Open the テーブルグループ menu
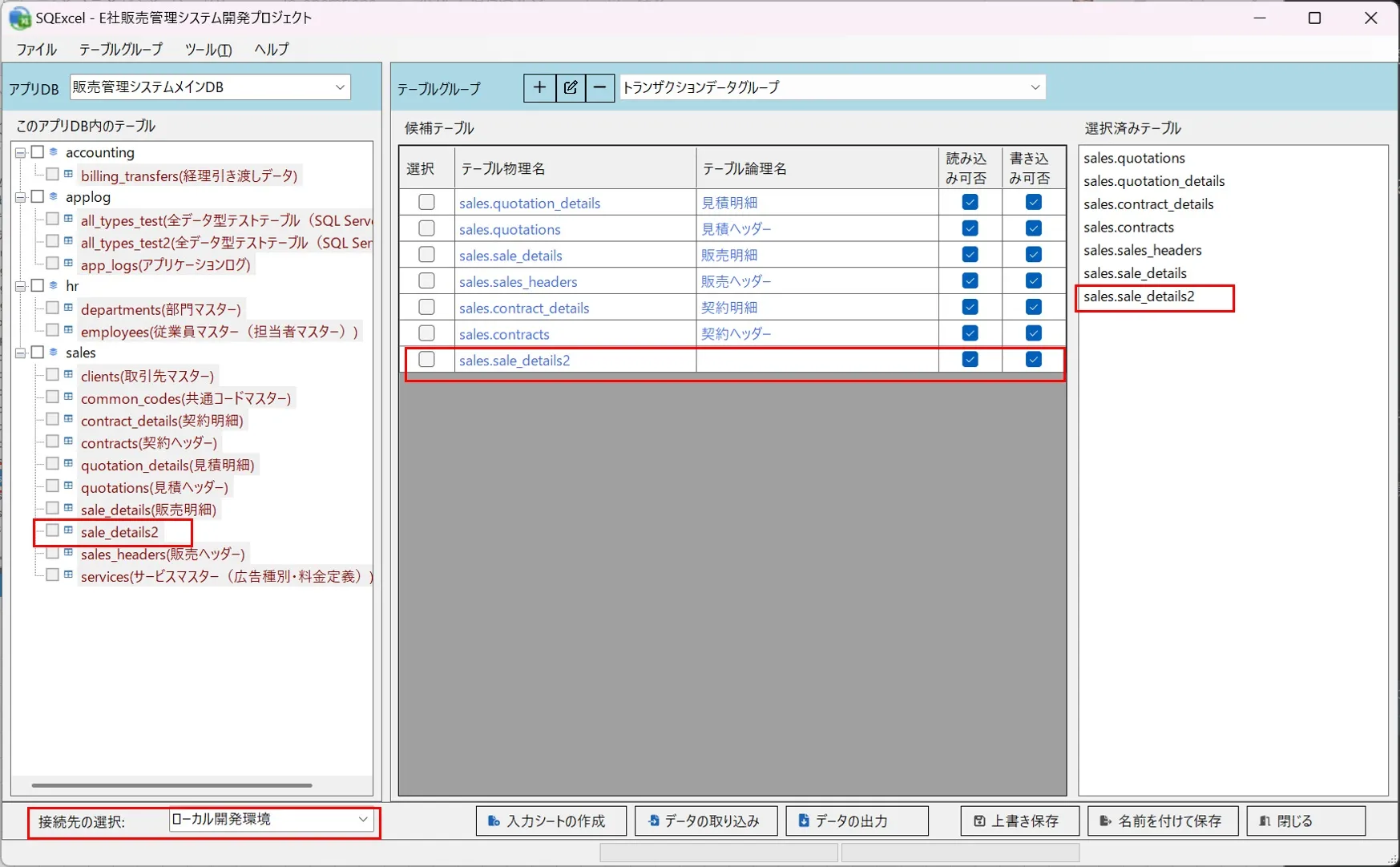This screenshot has width=1400, height=867. pyautogui.click(x=120, y=49)
